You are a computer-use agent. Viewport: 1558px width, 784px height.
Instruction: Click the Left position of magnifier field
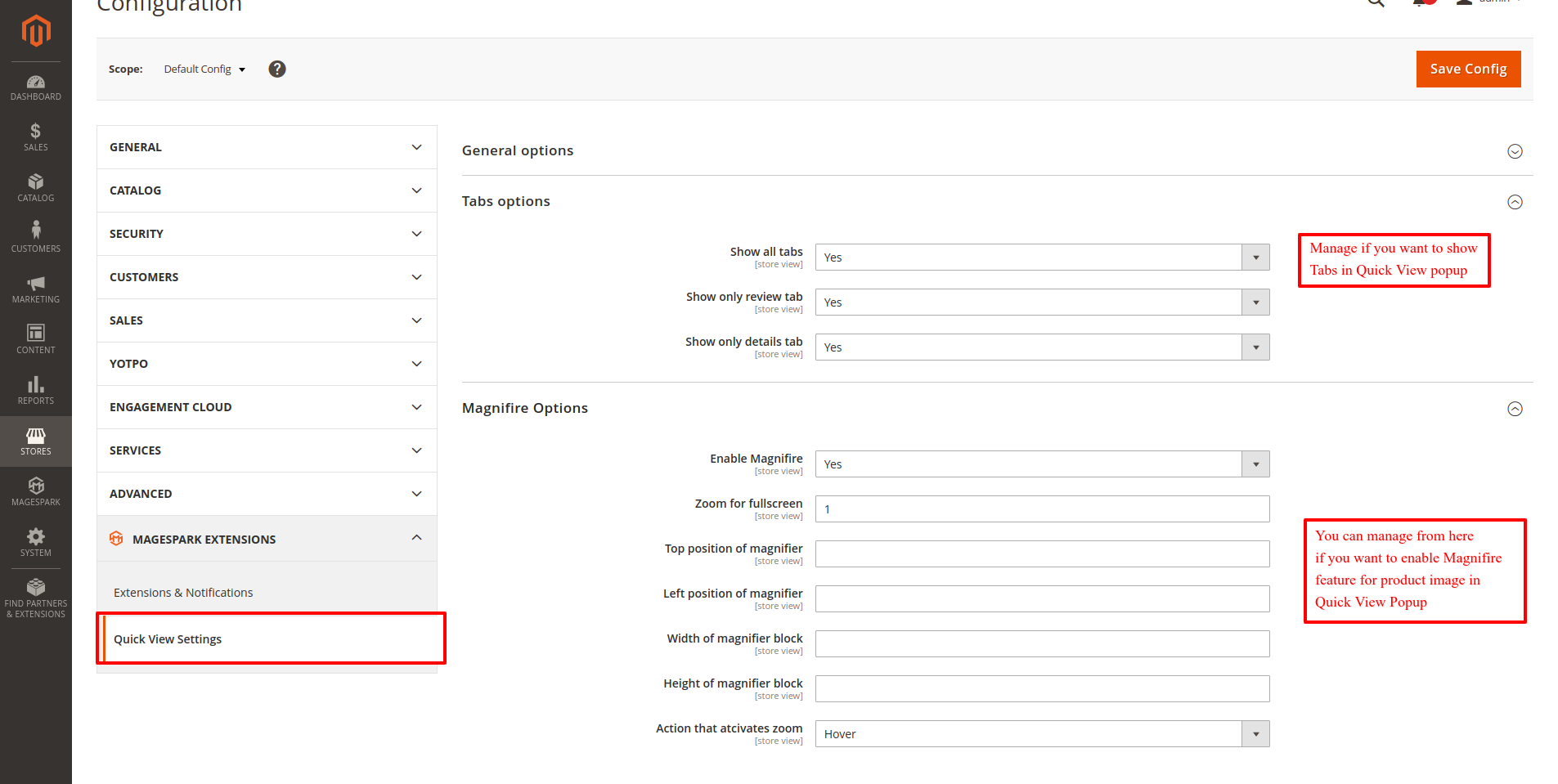click(1042, 599)
